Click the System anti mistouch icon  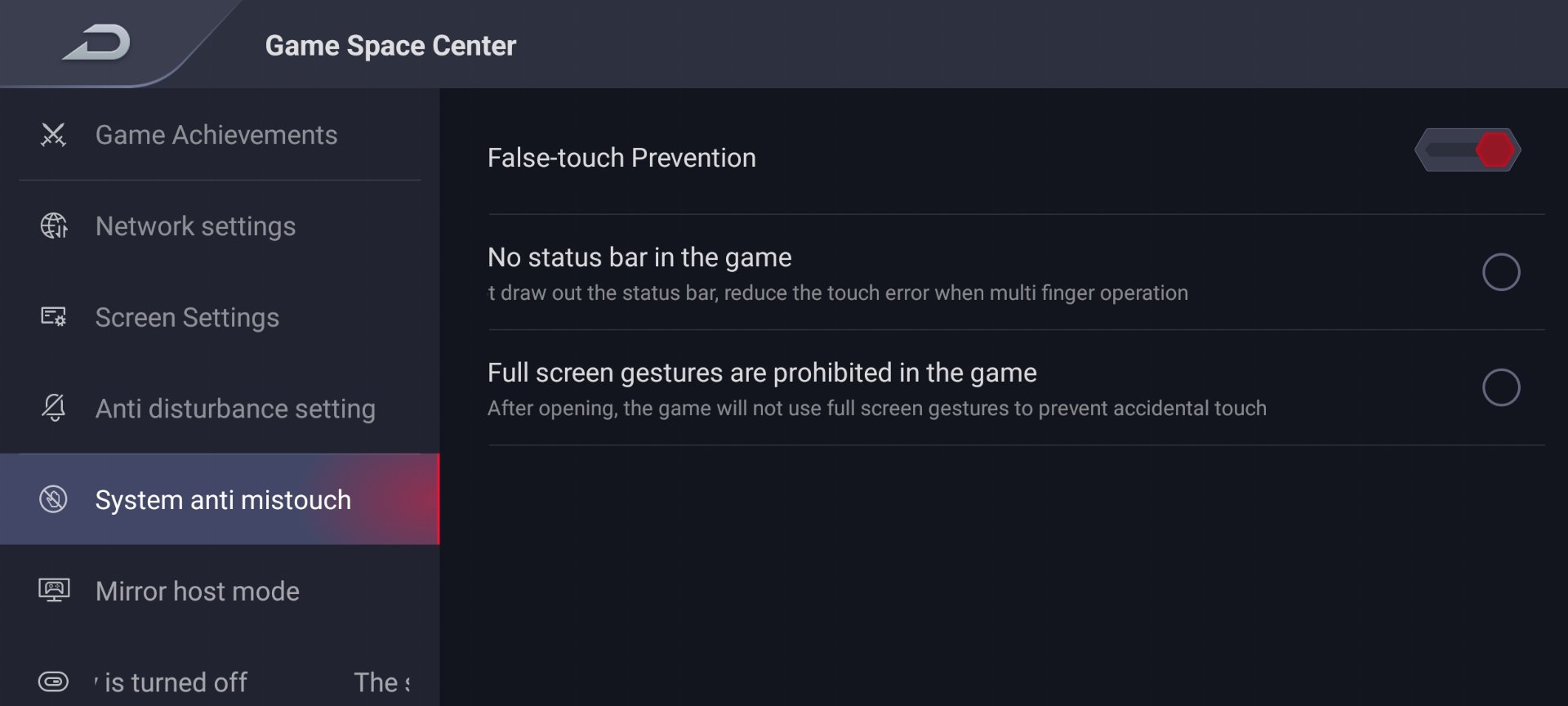click(54, 499)
